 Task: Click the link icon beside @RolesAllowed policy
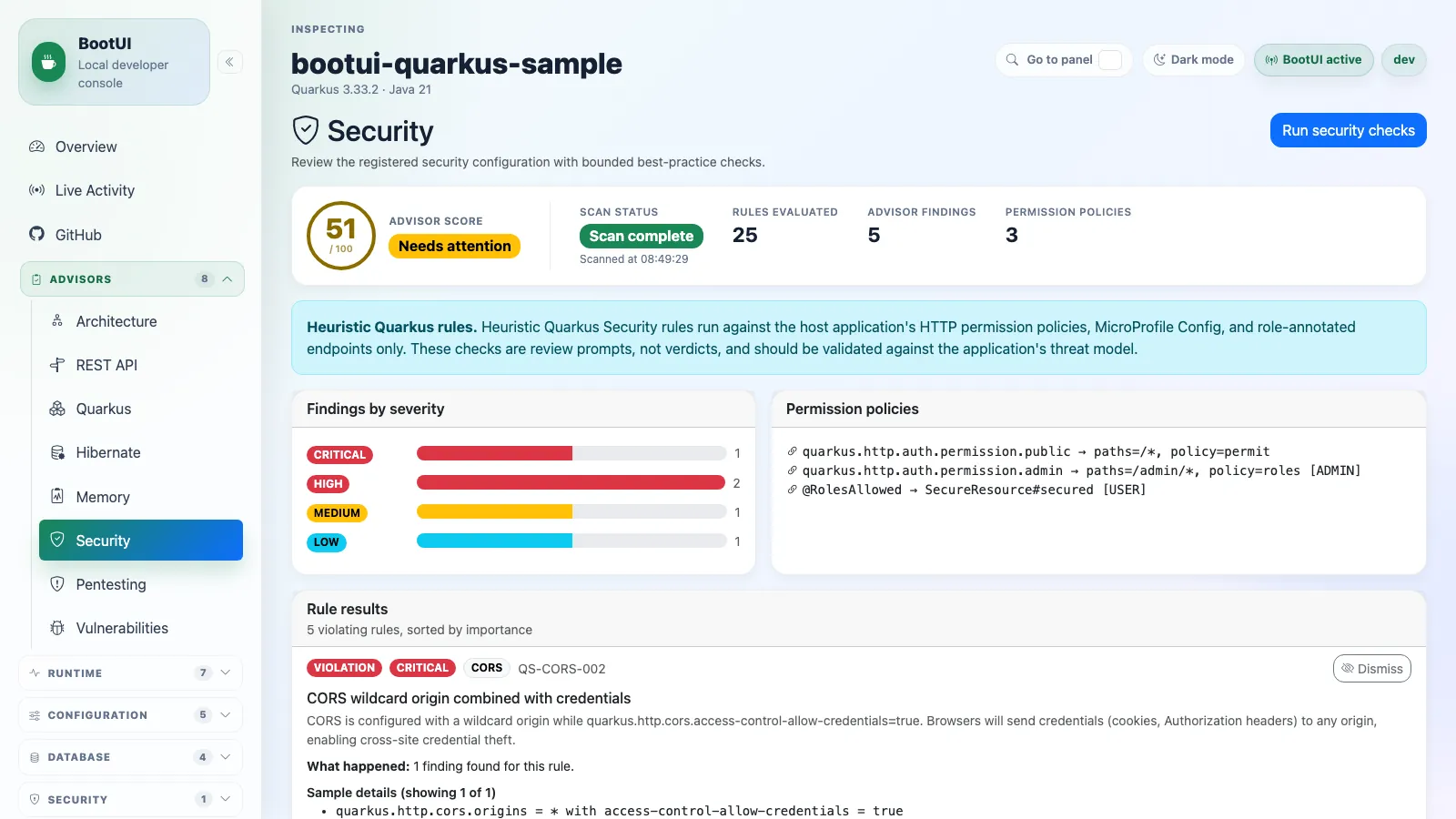click(x=793, y=490)
